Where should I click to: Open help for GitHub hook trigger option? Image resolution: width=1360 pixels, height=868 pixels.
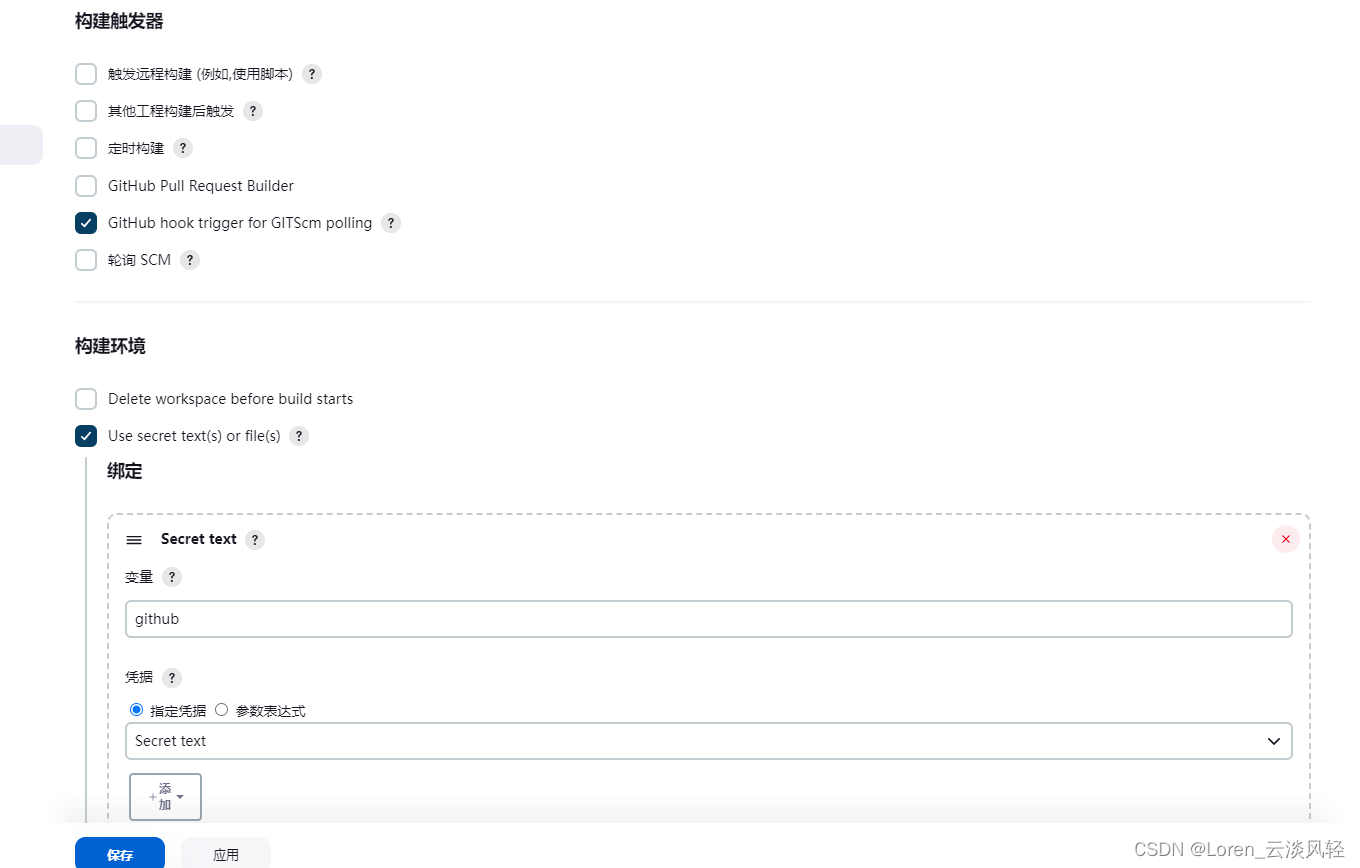click(x=391, y=223)
